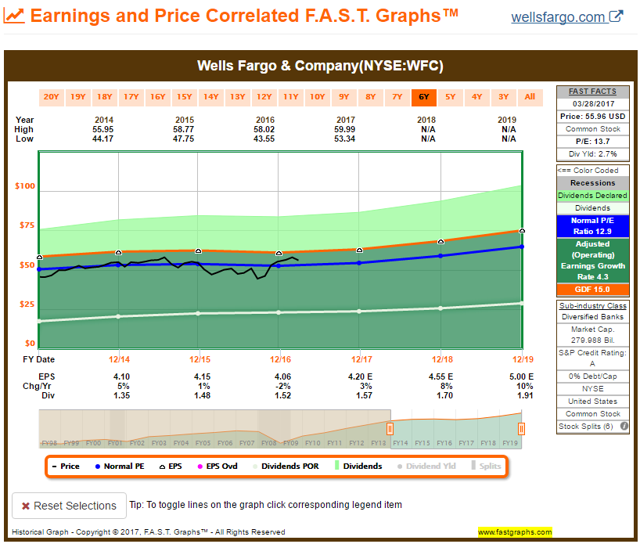Toggle the Normal PE legend item
This screenshot has height=544, width=640.
pyautogui.click(x=120, y=466)
